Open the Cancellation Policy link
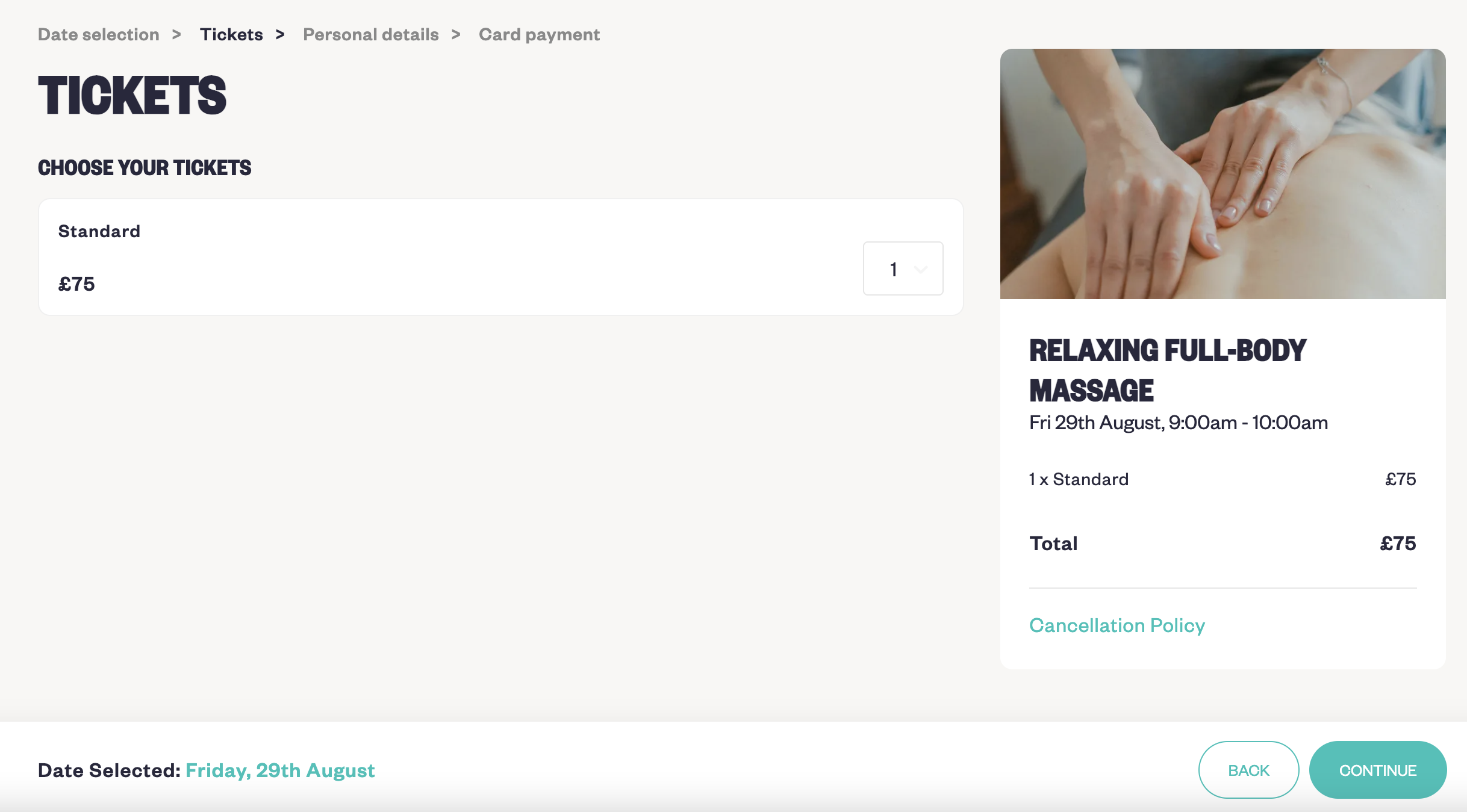The width and height of the screenshot is (1467, 812). point(1117,625)
